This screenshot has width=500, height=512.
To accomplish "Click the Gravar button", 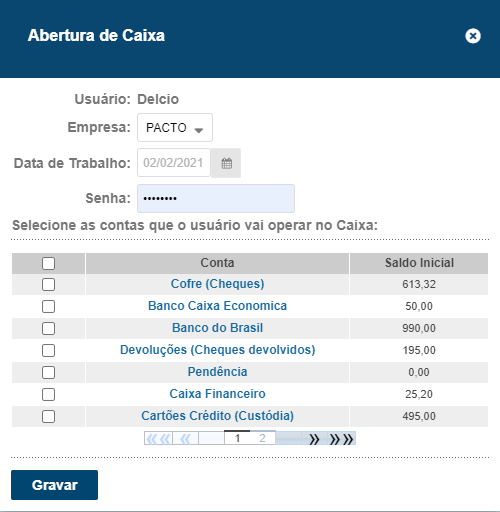I will pos(54,485).
